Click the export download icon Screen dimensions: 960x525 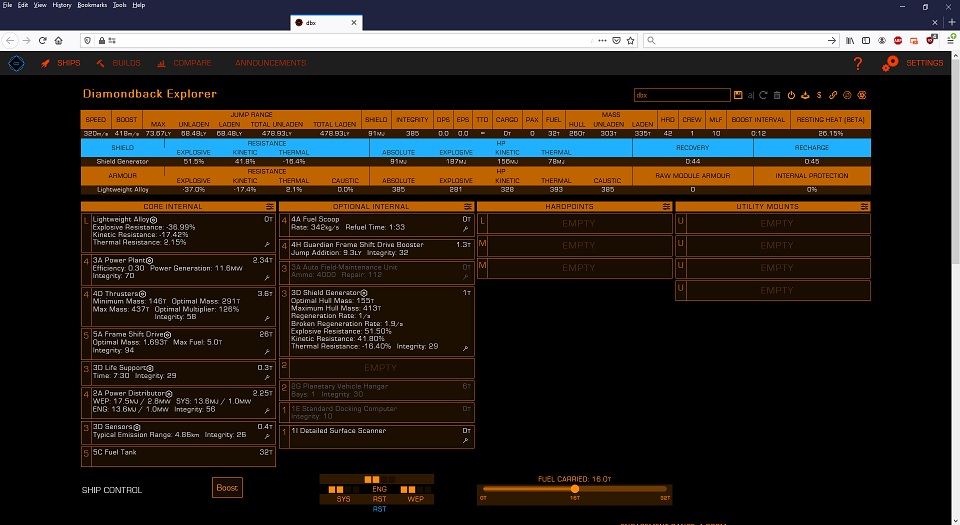(x=805, y=95)
